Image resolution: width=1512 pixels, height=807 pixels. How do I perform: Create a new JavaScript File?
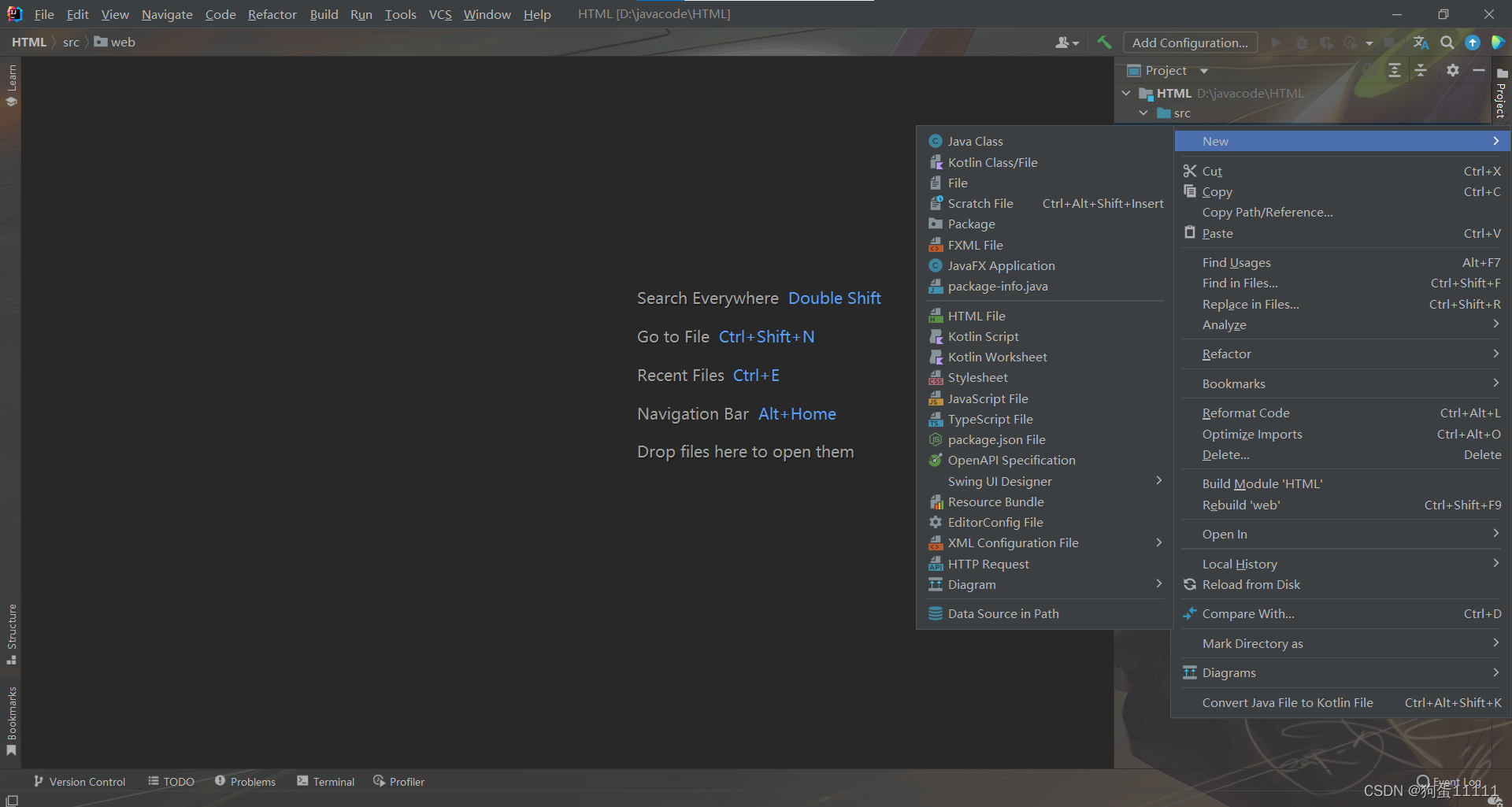1045,398
